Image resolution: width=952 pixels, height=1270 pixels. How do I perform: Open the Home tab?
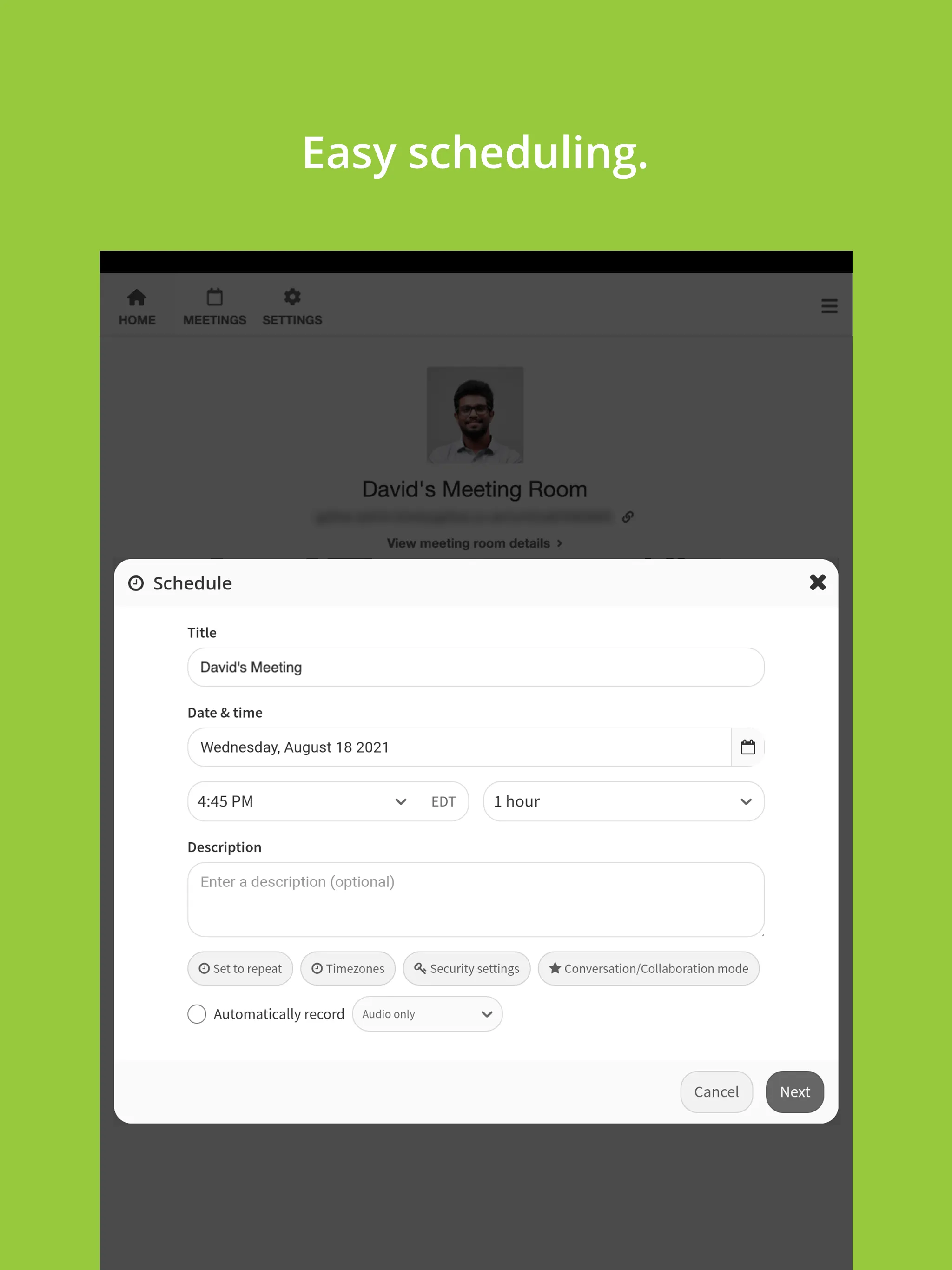pyautogui.click(x=137, y=306)
